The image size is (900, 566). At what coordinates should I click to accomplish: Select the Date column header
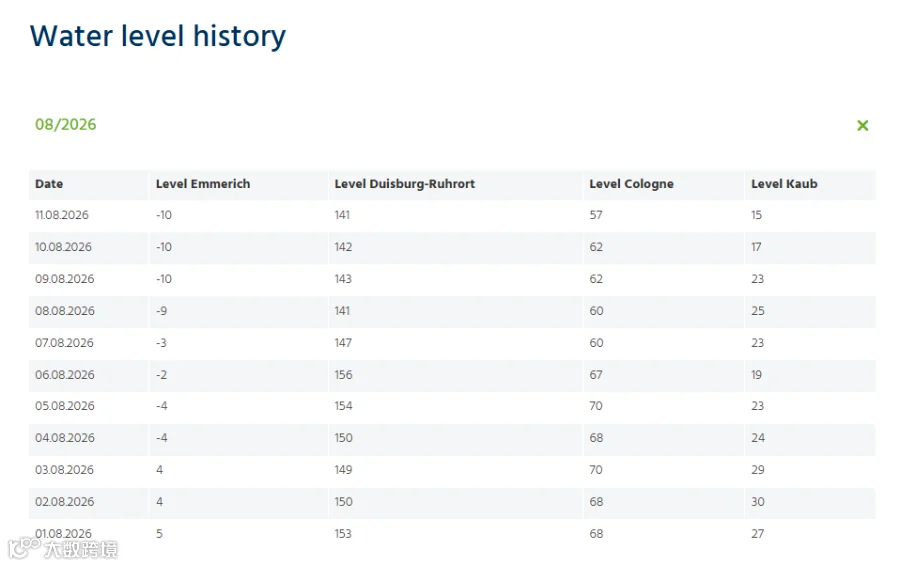(49, 184)
